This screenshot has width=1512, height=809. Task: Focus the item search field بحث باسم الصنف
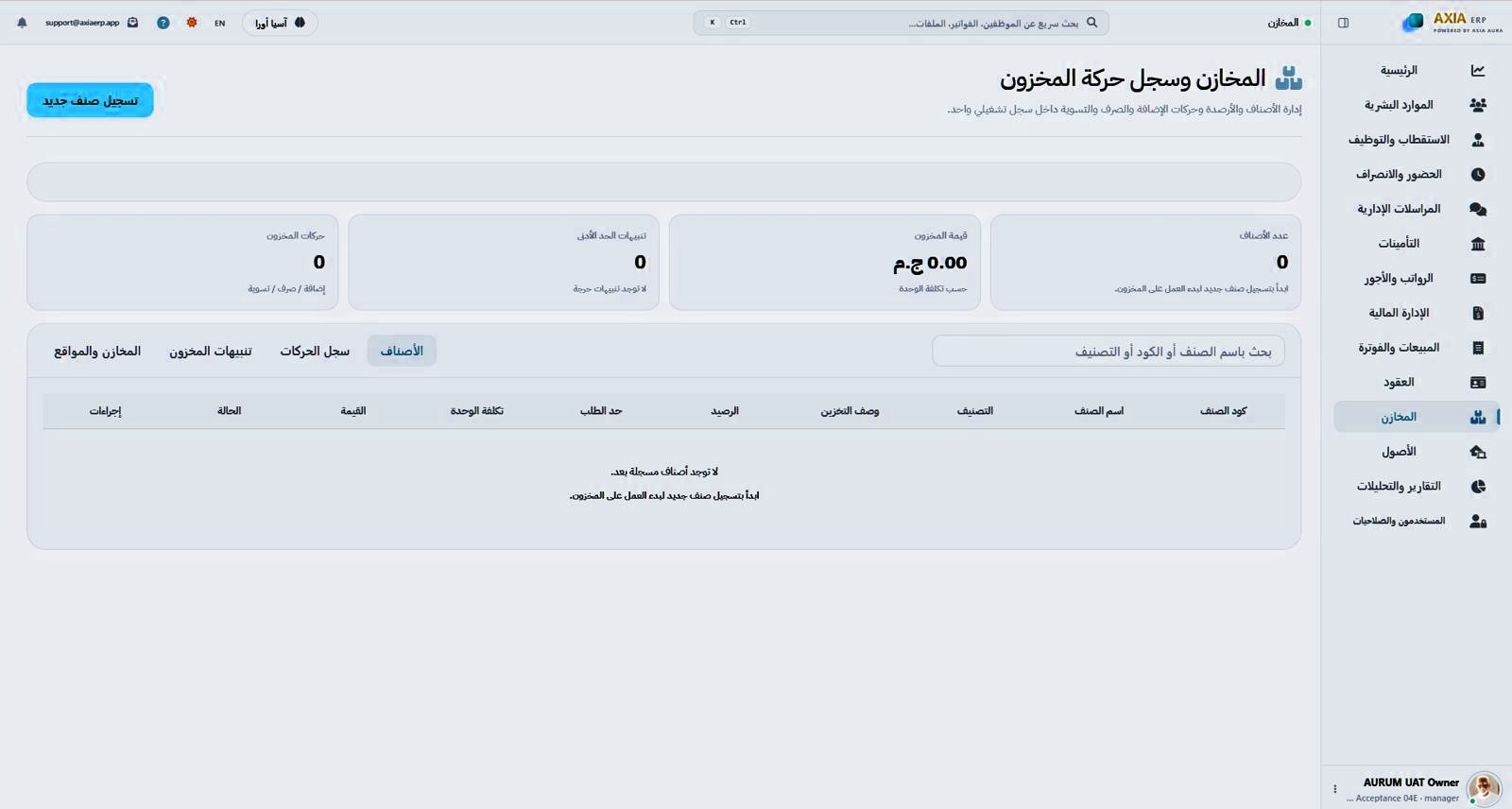1108,351
